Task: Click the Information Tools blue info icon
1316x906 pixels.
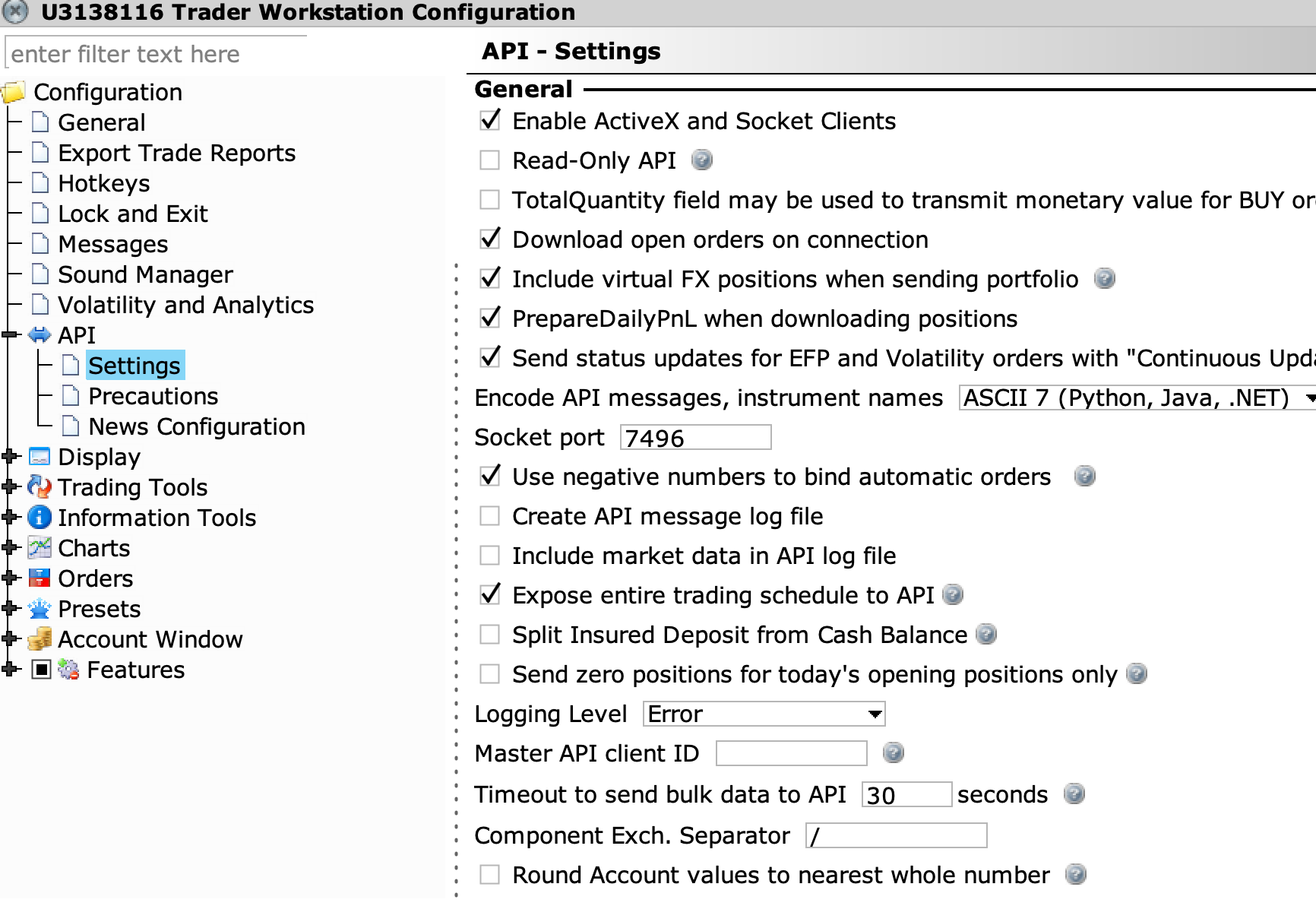Action: coord(39,518)
